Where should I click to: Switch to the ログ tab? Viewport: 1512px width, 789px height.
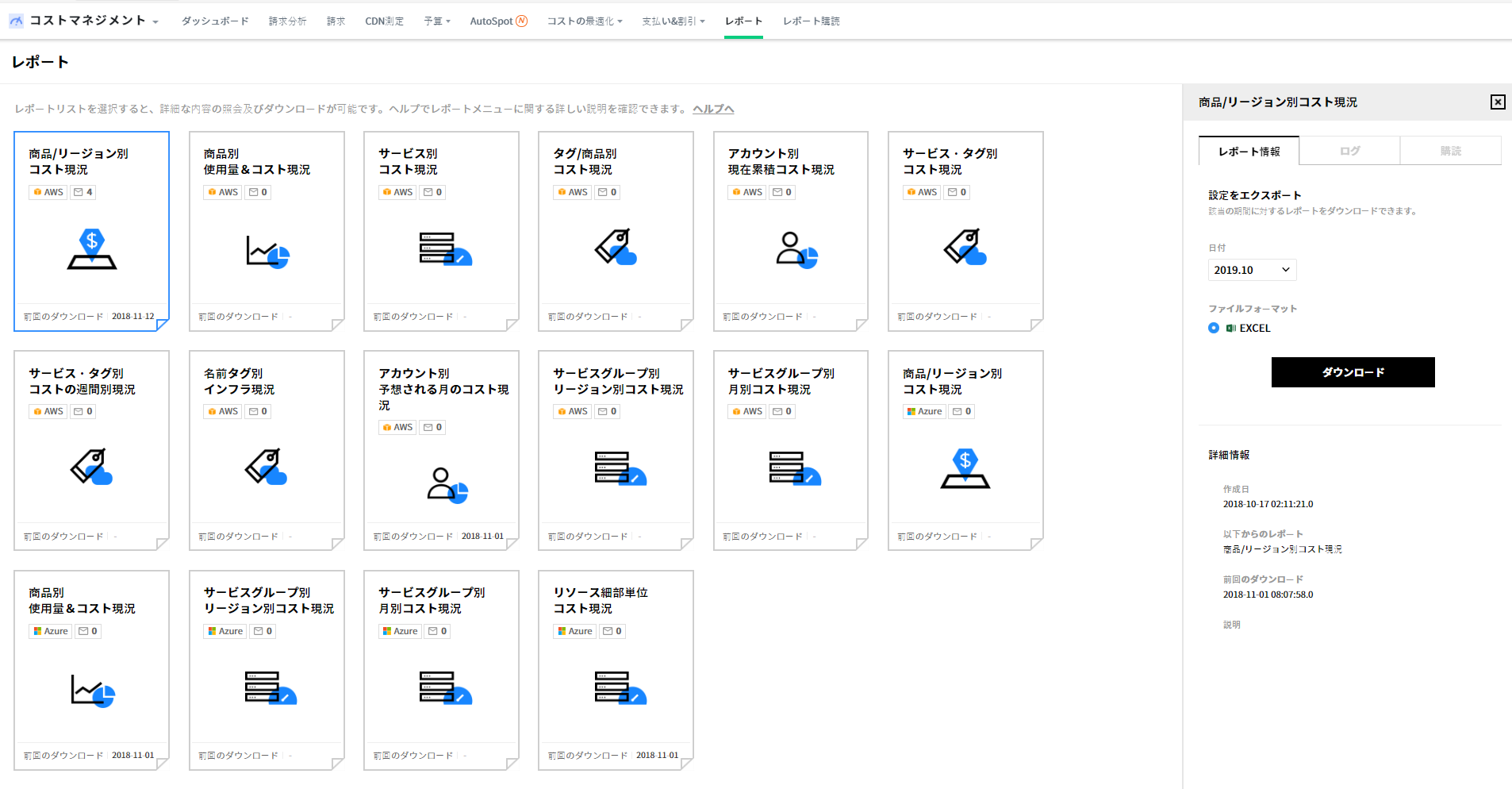point(1349,151)
